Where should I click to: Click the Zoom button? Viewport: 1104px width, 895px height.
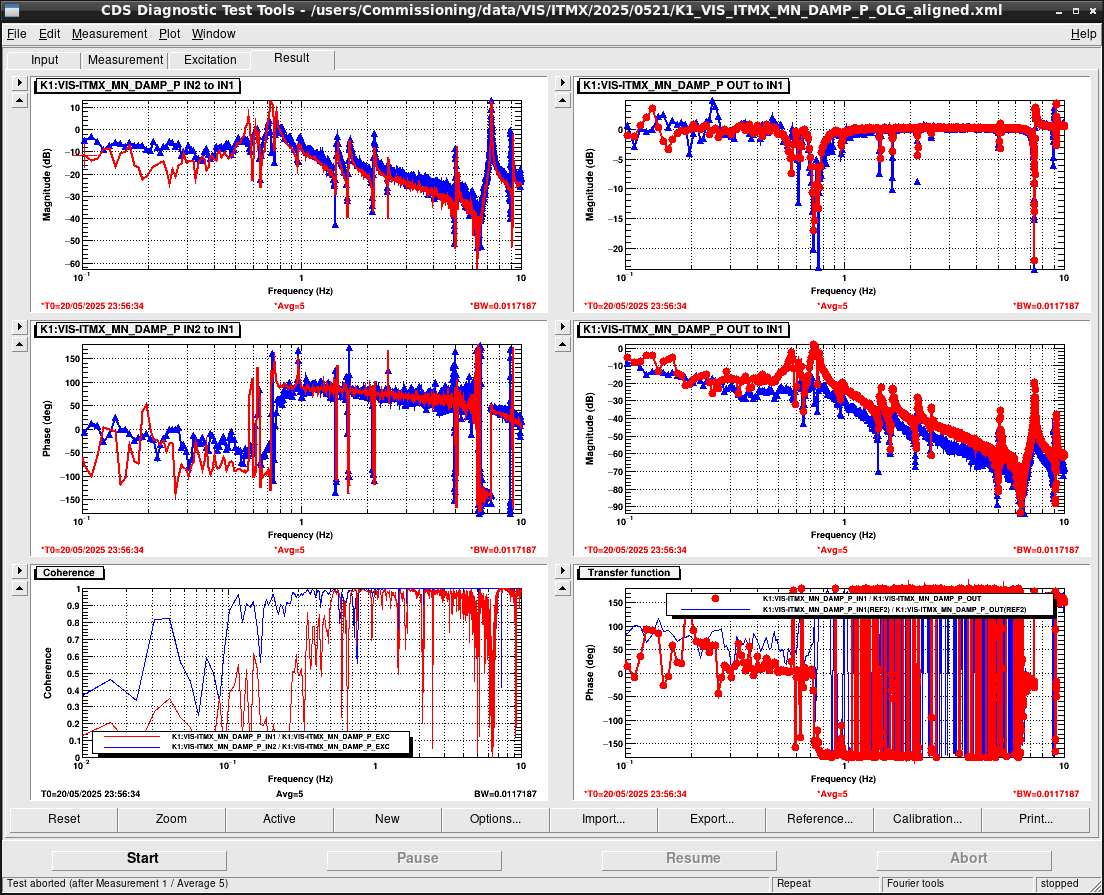[x=171, y=819]
